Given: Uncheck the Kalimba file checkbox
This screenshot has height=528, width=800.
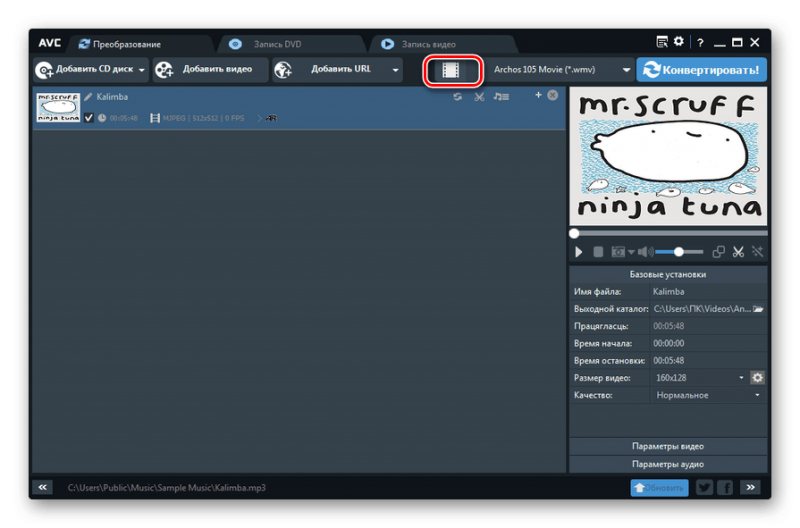Looking at the screenshot, I should click(x=89, y=118).
